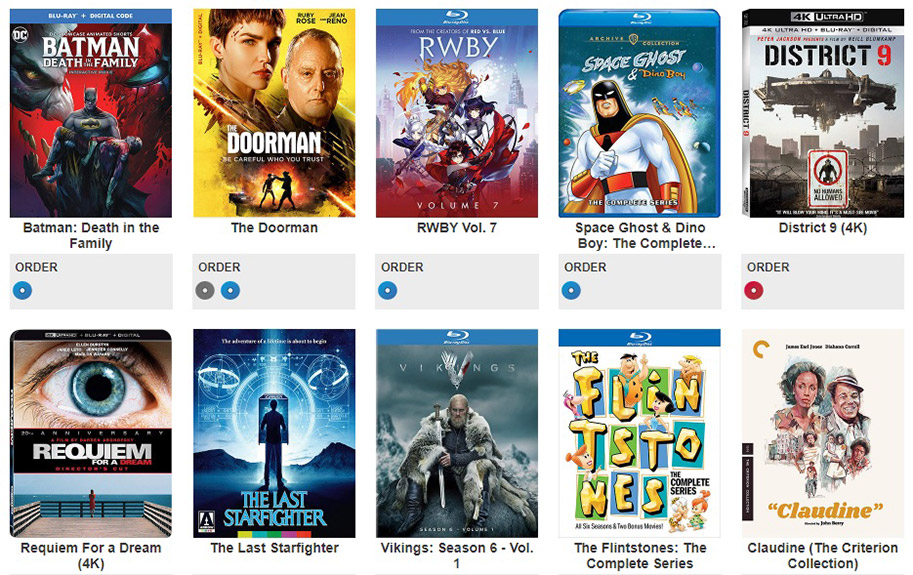Click the blue disc icon under The Doorman
Image resolution: width=913 pixels, height=575 pixels.
tap(231, 290)
